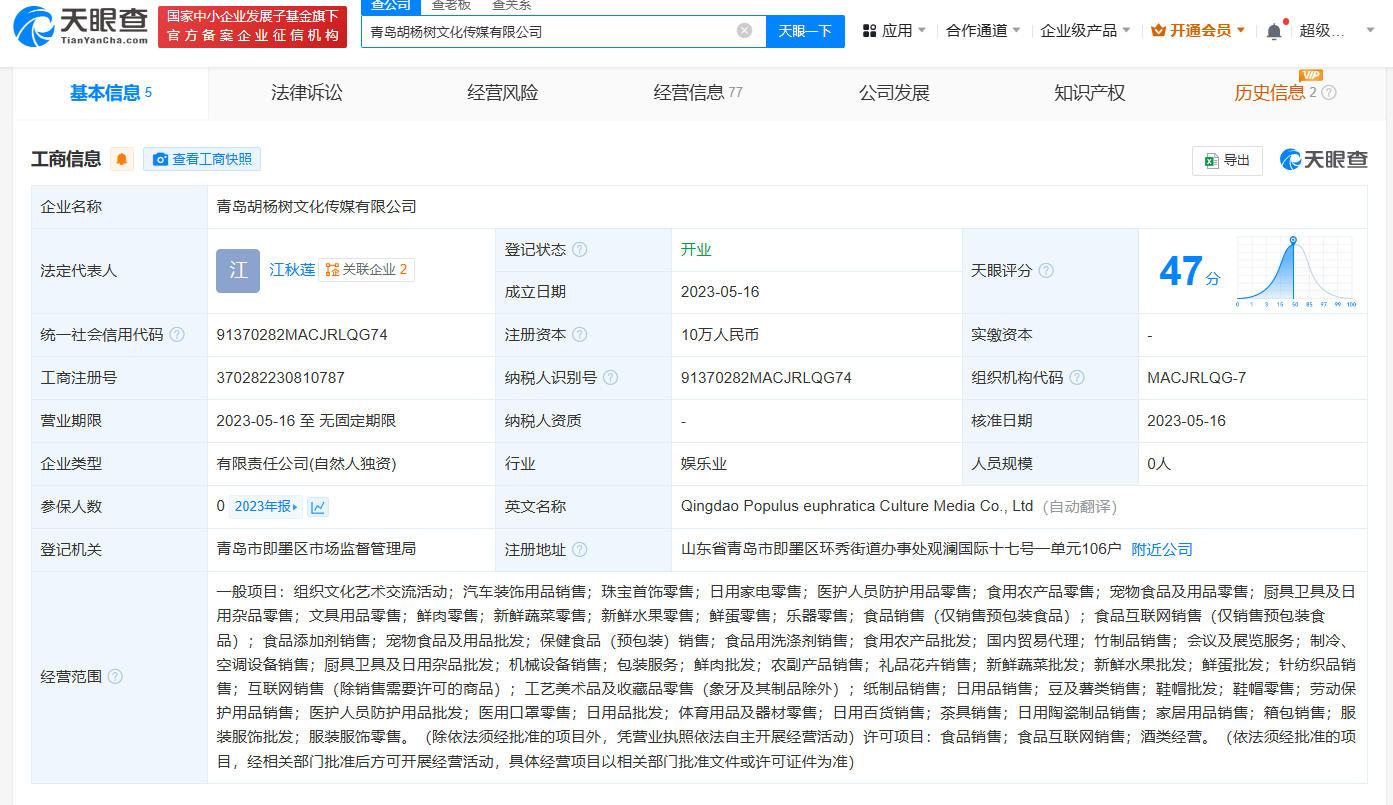Click the 2023-05-16 至 无固定期限 business term

coord(306,421)
